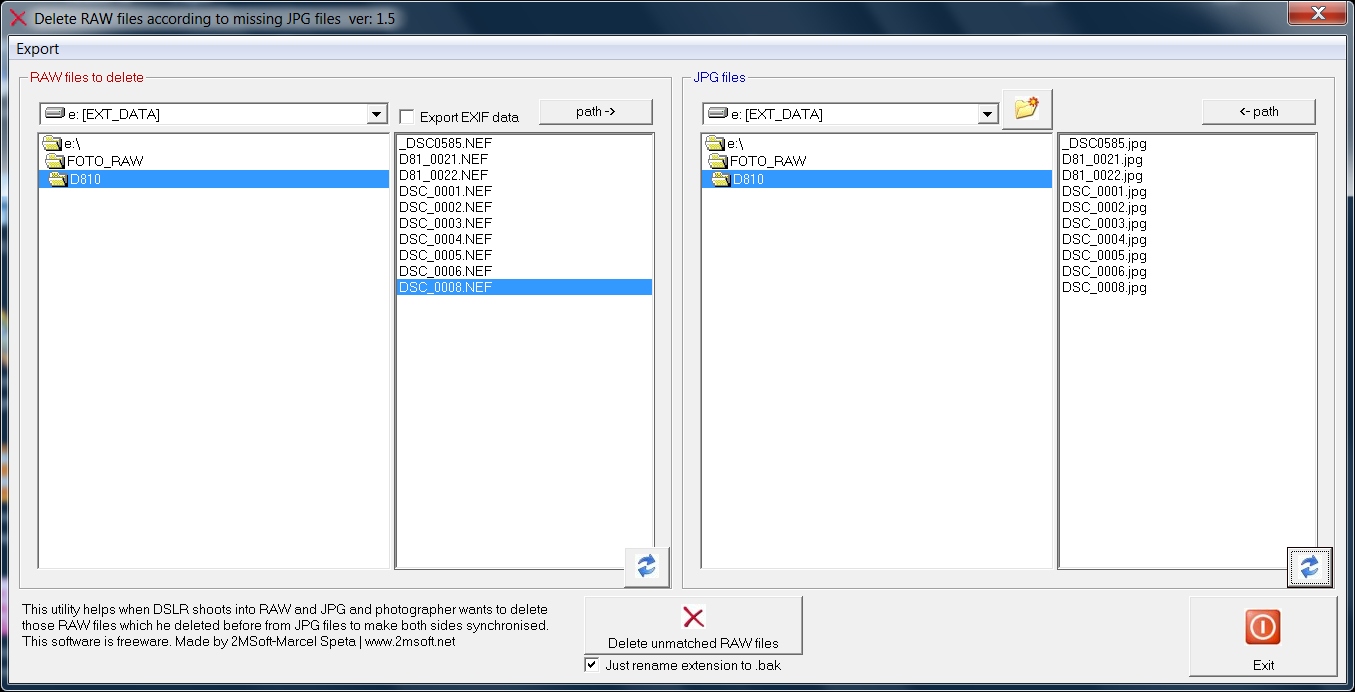This screenshot has height=692, width=1355.
Task: Open the RAW drive selection dropdown
Action: [x=377, y=114]
